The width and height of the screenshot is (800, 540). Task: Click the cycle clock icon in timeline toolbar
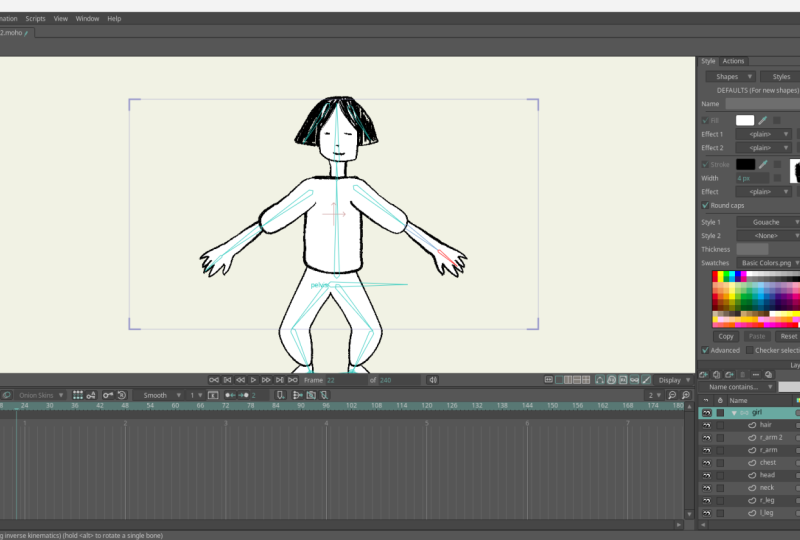(x=122, y=395)
